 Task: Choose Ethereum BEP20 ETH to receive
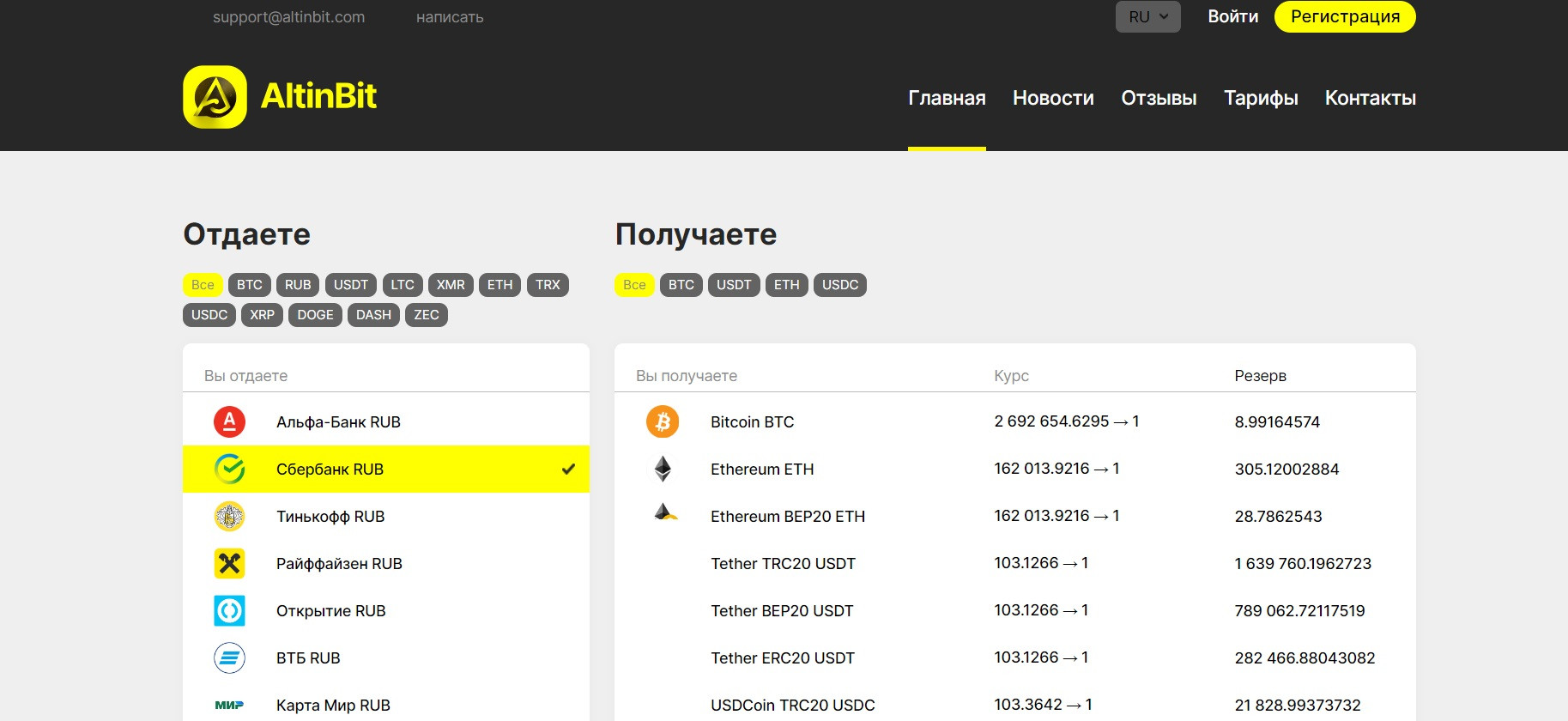coord(1015,516)
